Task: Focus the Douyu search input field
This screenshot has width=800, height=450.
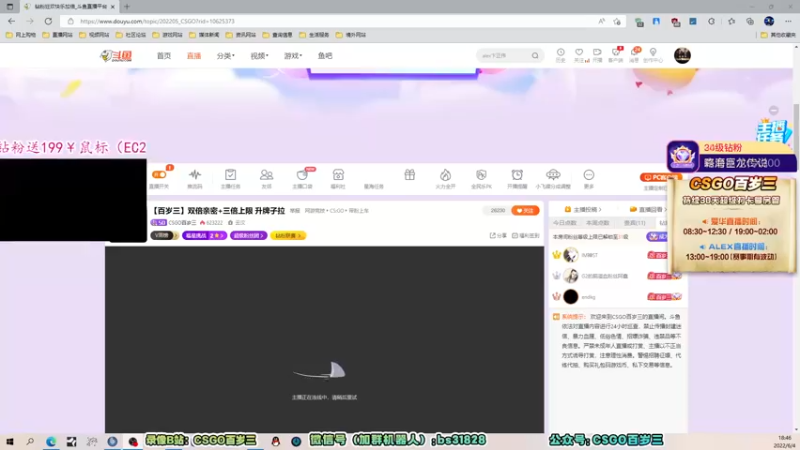Action: tap(504, 55)
